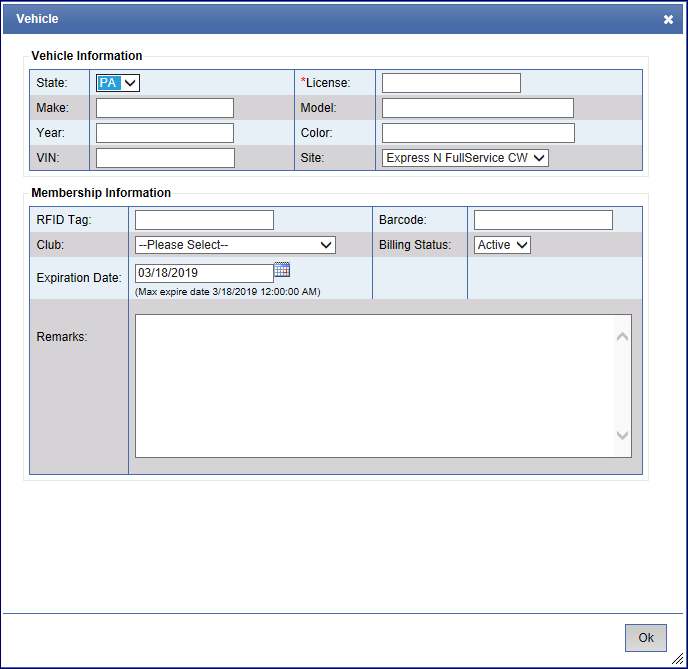Open the Billing Status dropdown

(x=502, y=245)
